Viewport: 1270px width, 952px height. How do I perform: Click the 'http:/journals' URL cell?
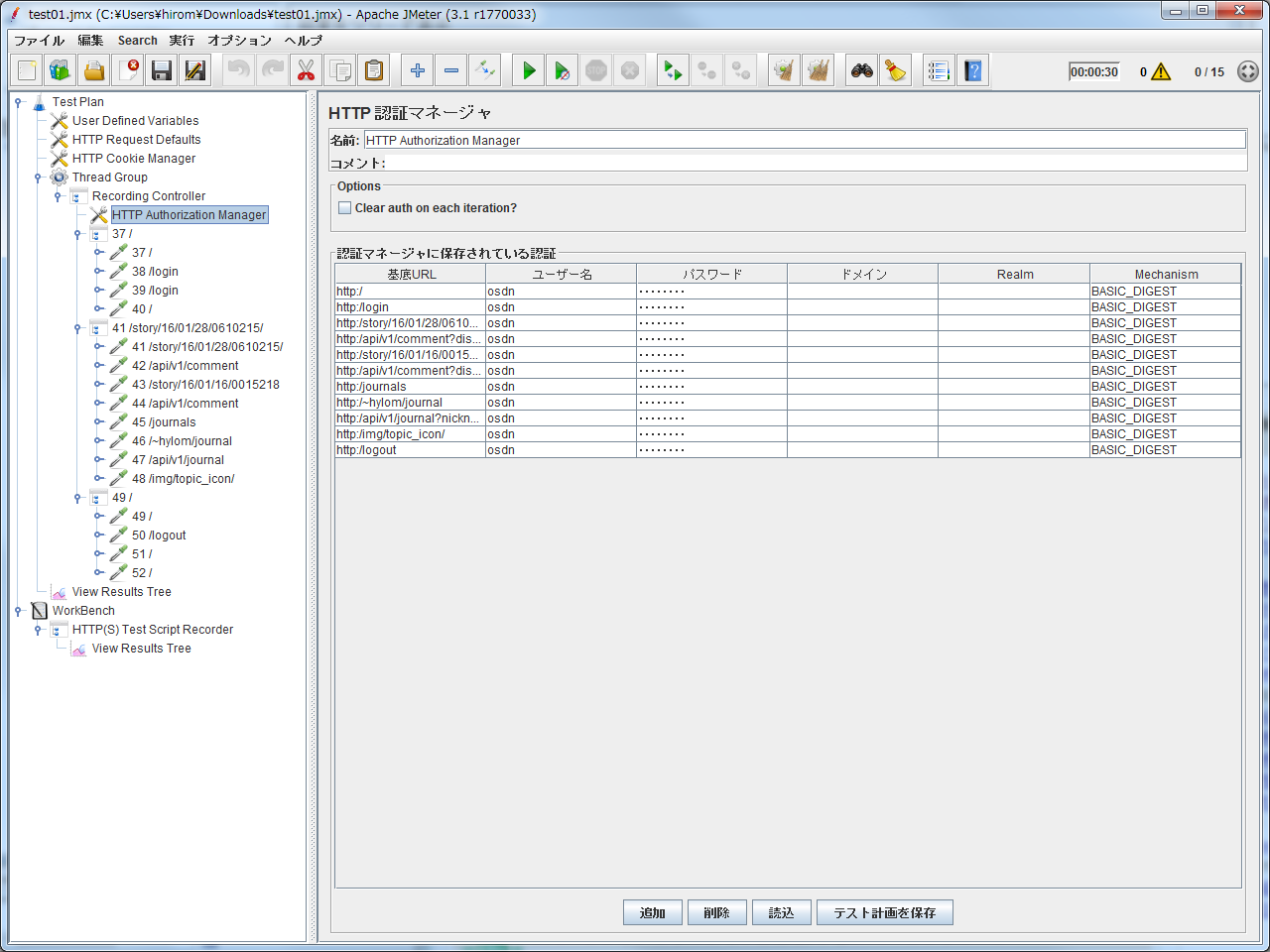(411, 387)
